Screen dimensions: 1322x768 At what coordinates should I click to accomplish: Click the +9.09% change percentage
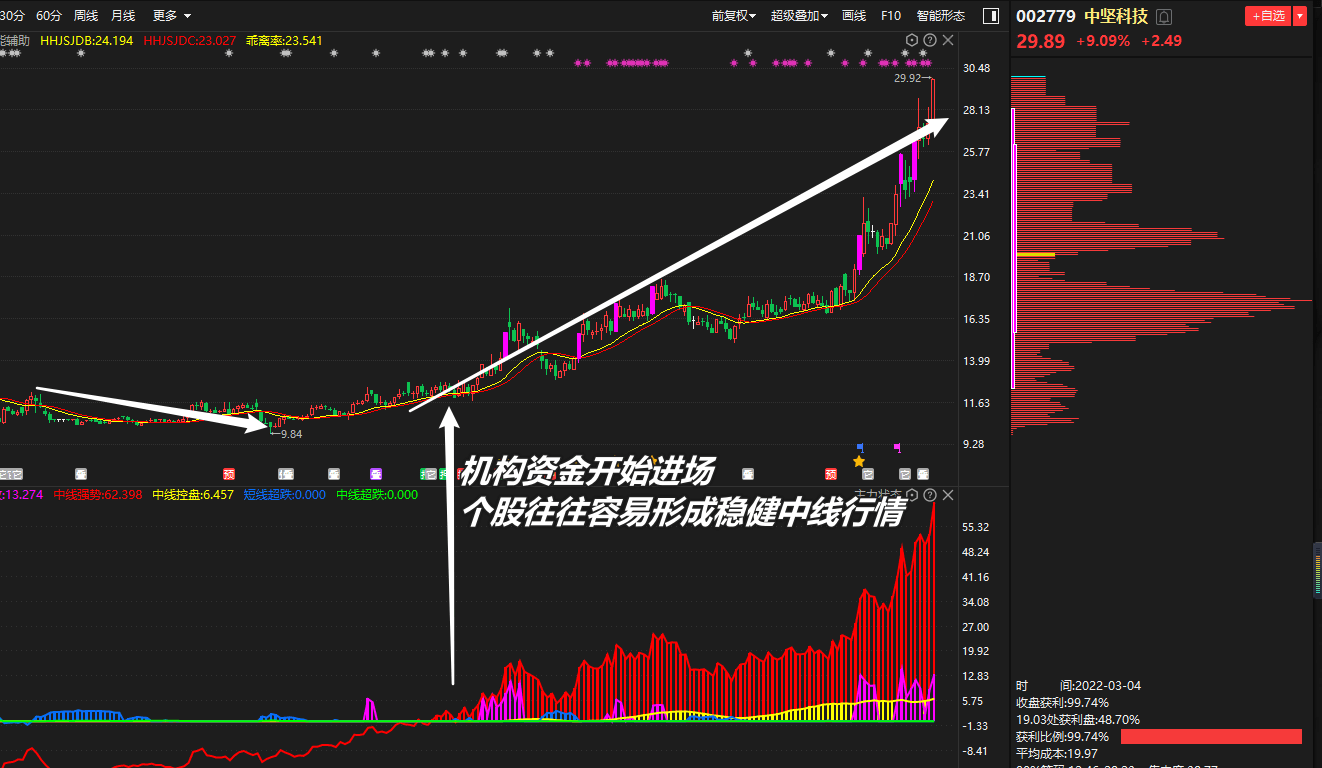click(x=1103, y=41)
